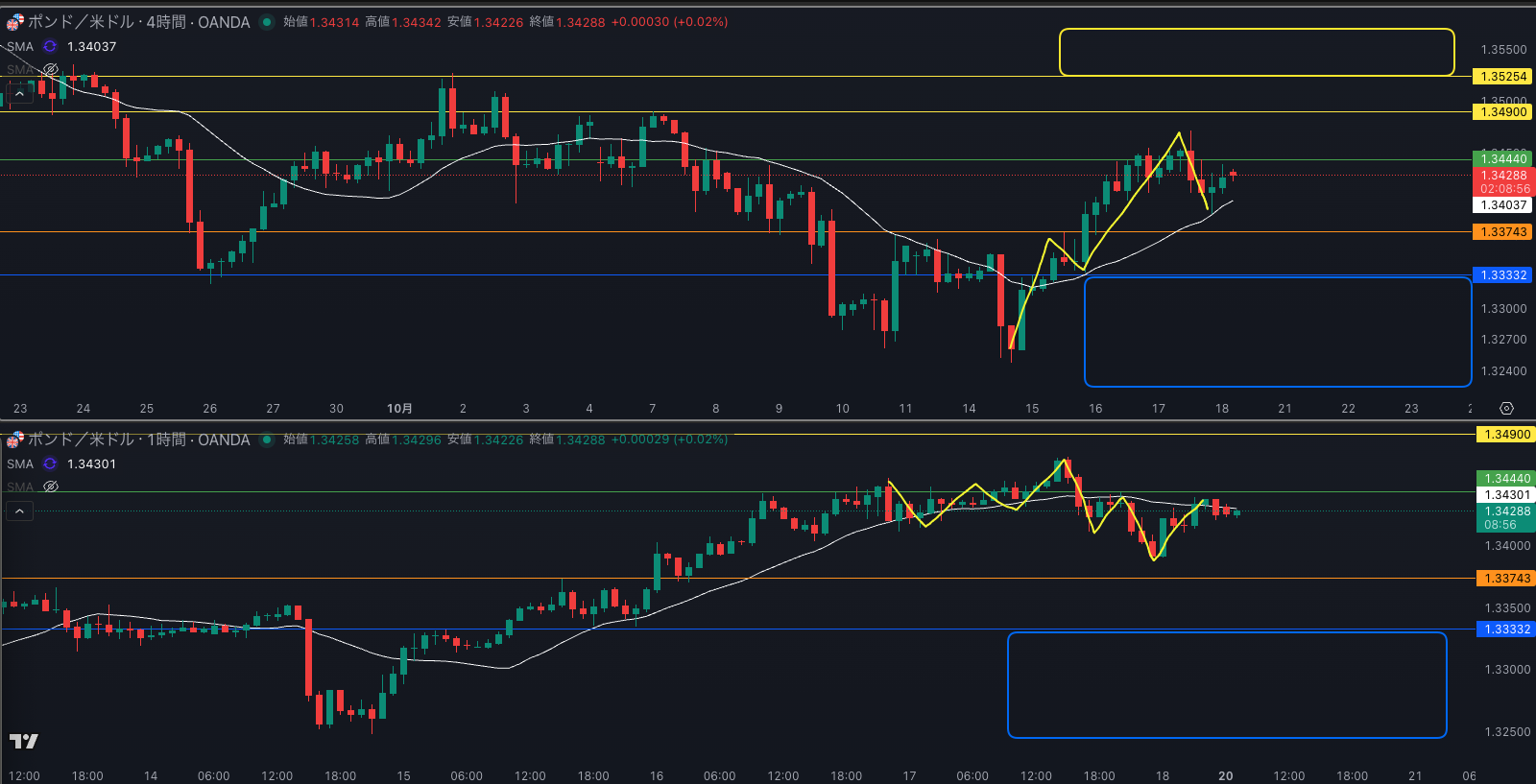The height and width of the screenshot is (784, 1536).
Task: Click the 始値 1.34258 open value
Action: pyautogui.click(x=321, y=440)
